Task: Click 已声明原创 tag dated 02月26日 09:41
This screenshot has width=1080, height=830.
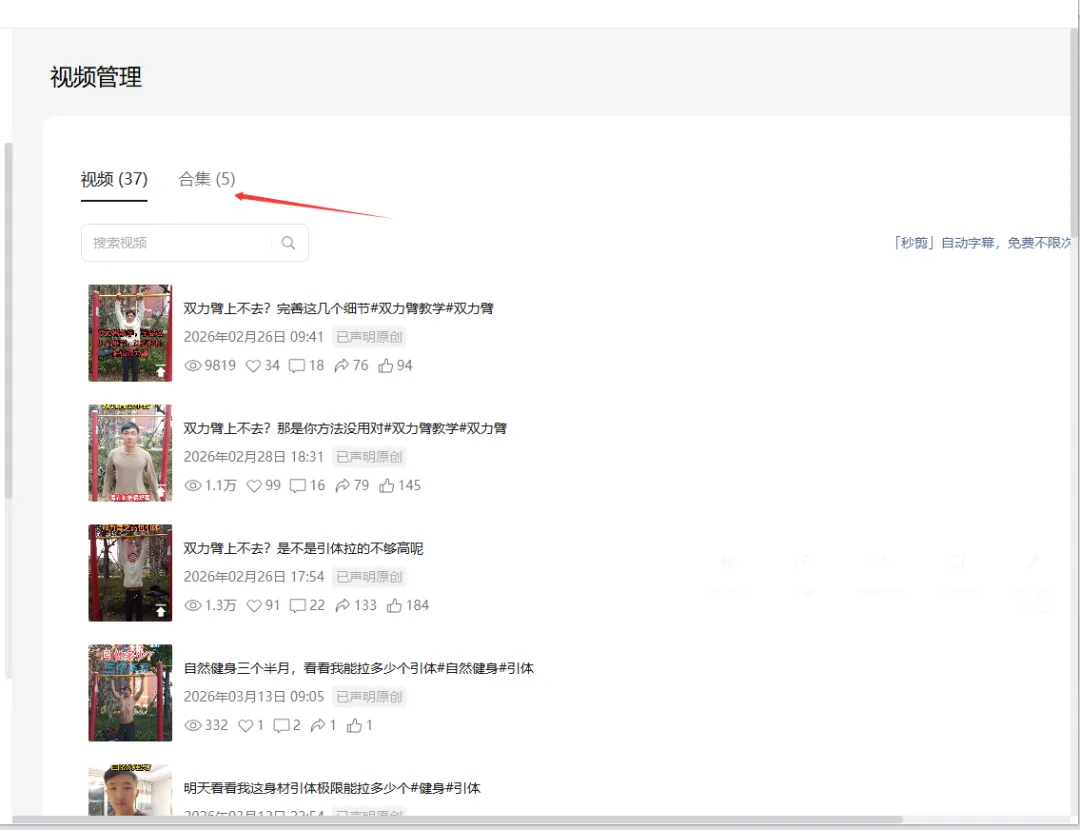Action: click(x=369, y=337)
